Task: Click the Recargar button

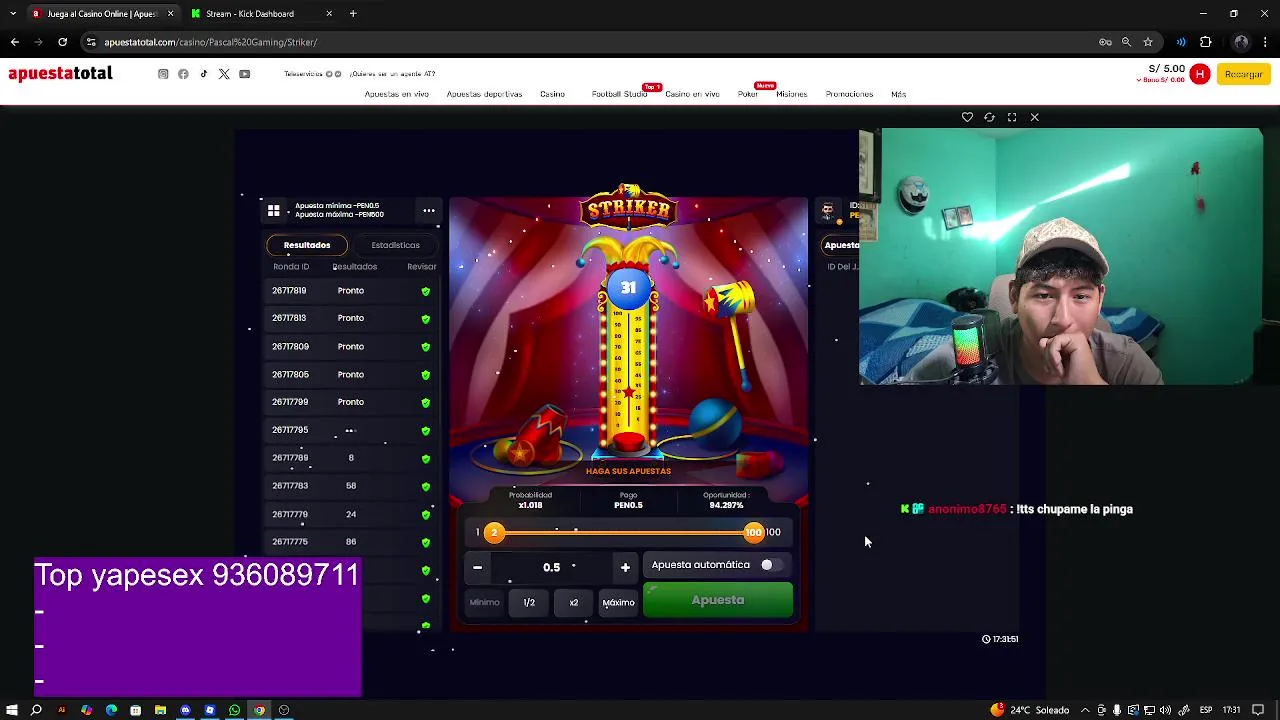Action: [x=1243, y=74]
